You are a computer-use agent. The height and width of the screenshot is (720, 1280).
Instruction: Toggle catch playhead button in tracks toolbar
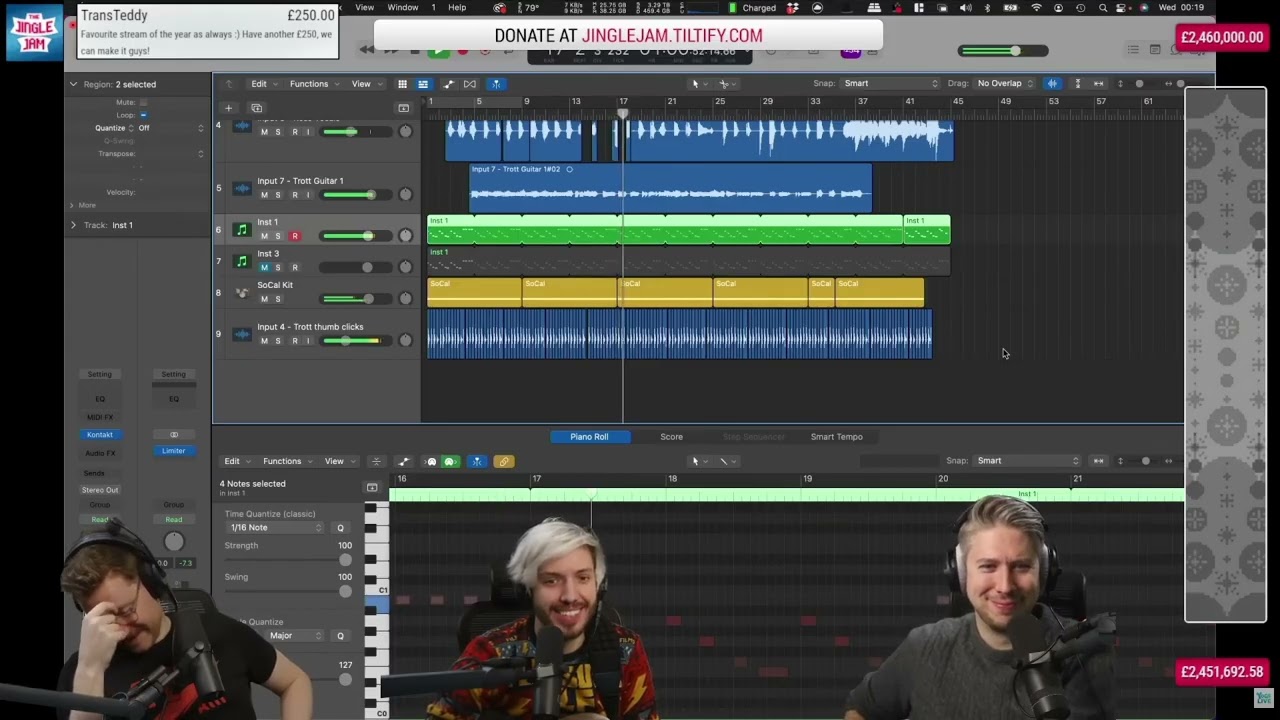[x=496, y=84]
